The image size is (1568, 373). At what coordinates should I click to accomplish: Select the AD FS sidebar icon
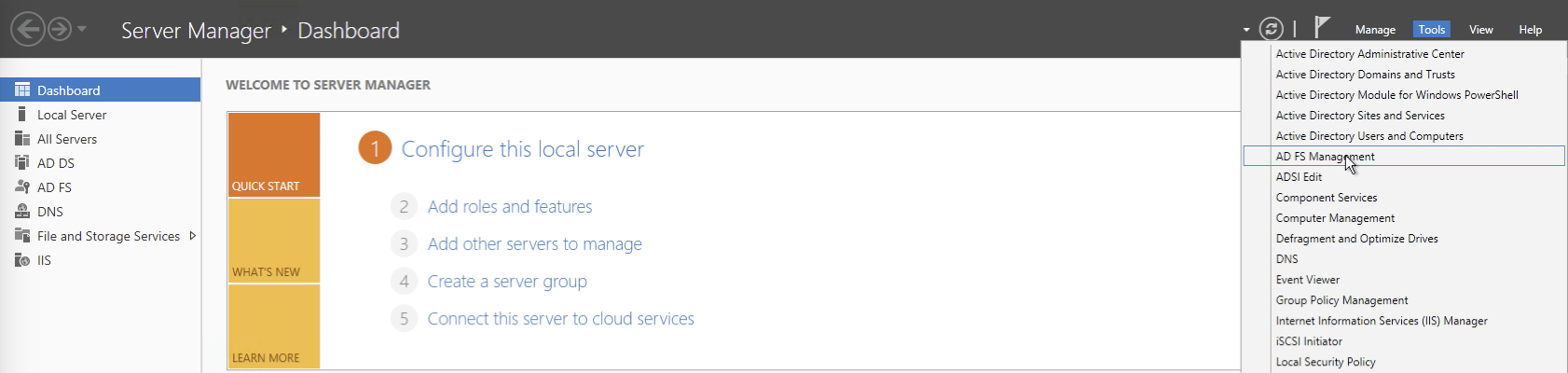tap(22, 186)
